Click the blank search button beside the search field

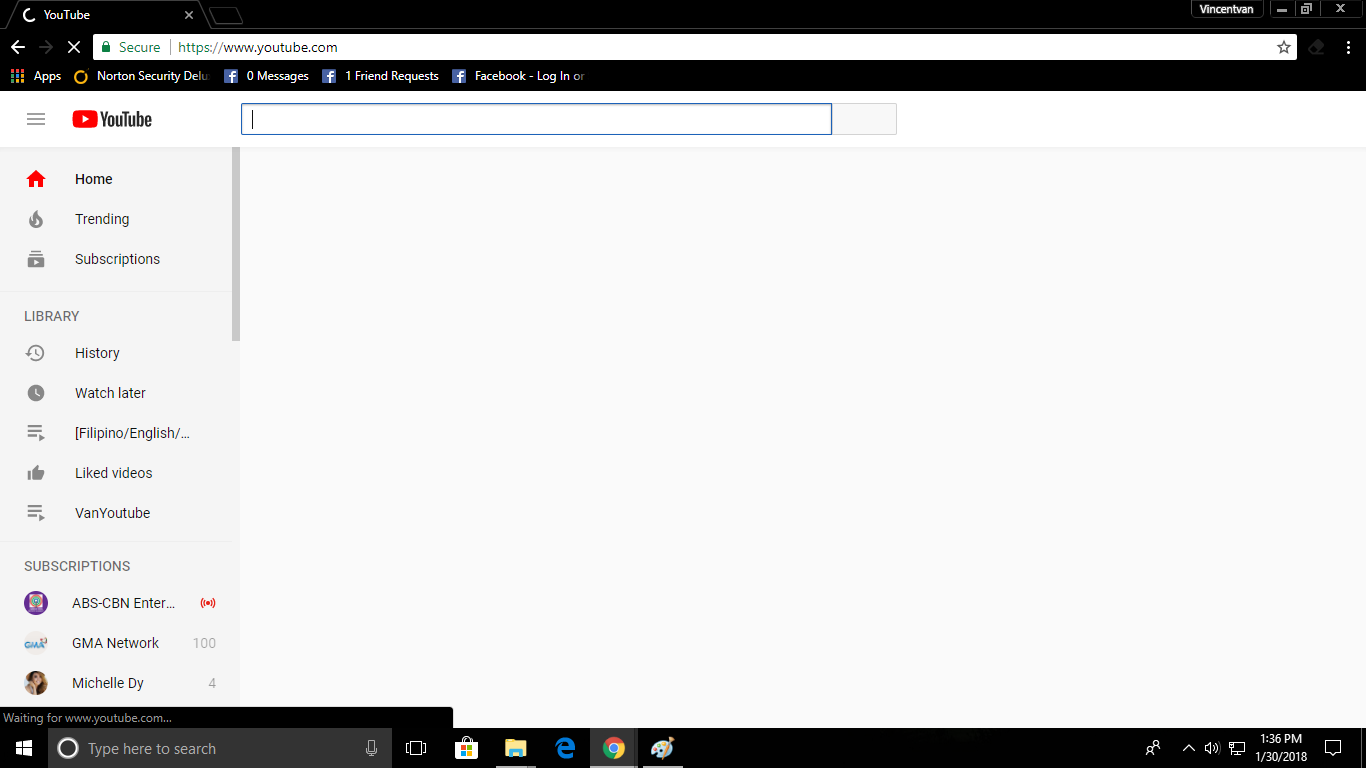click(x=865, y=119)
